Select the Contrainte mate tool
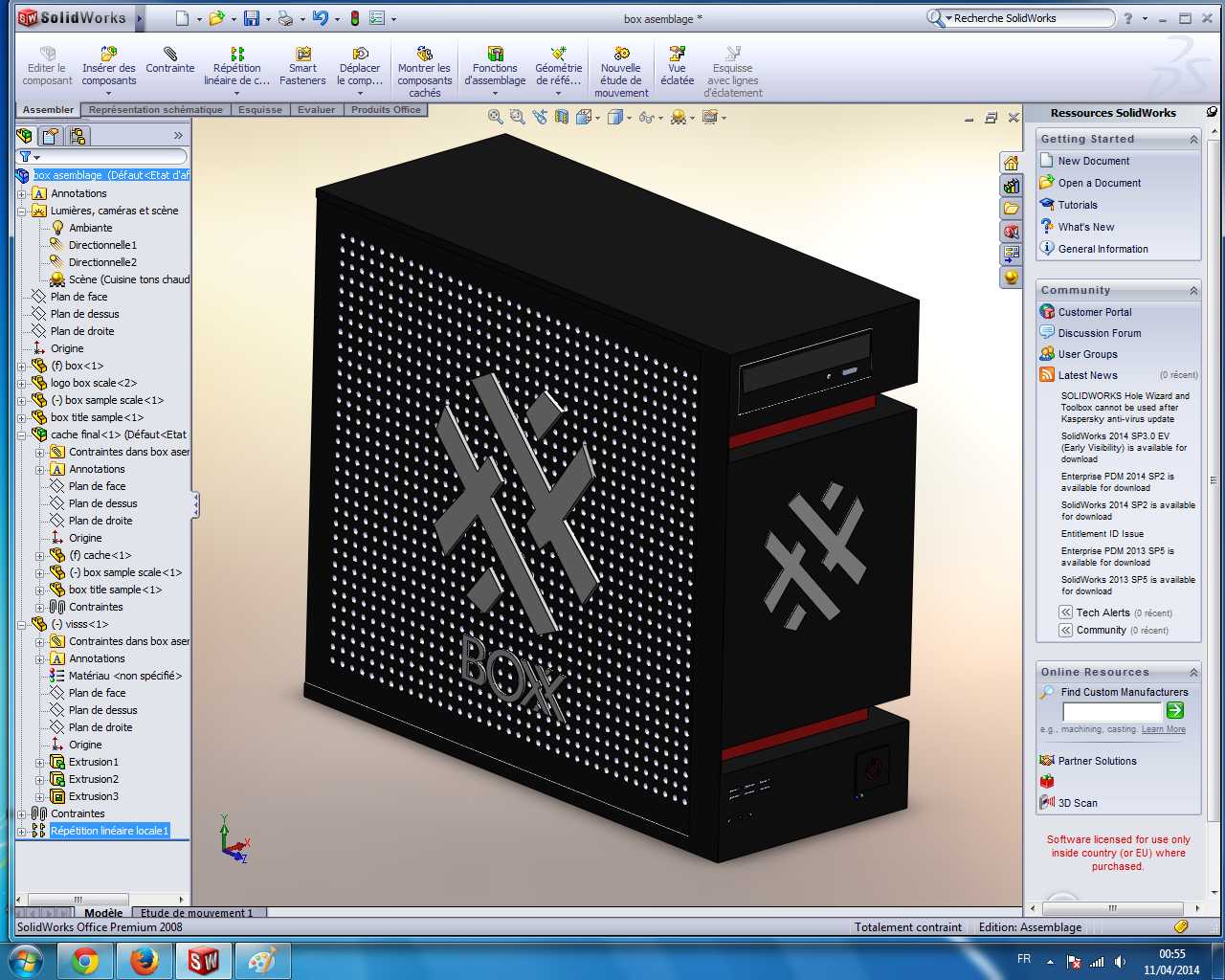Image resolution: width=1225 pixels, height=980 pixels. (170, 60)
